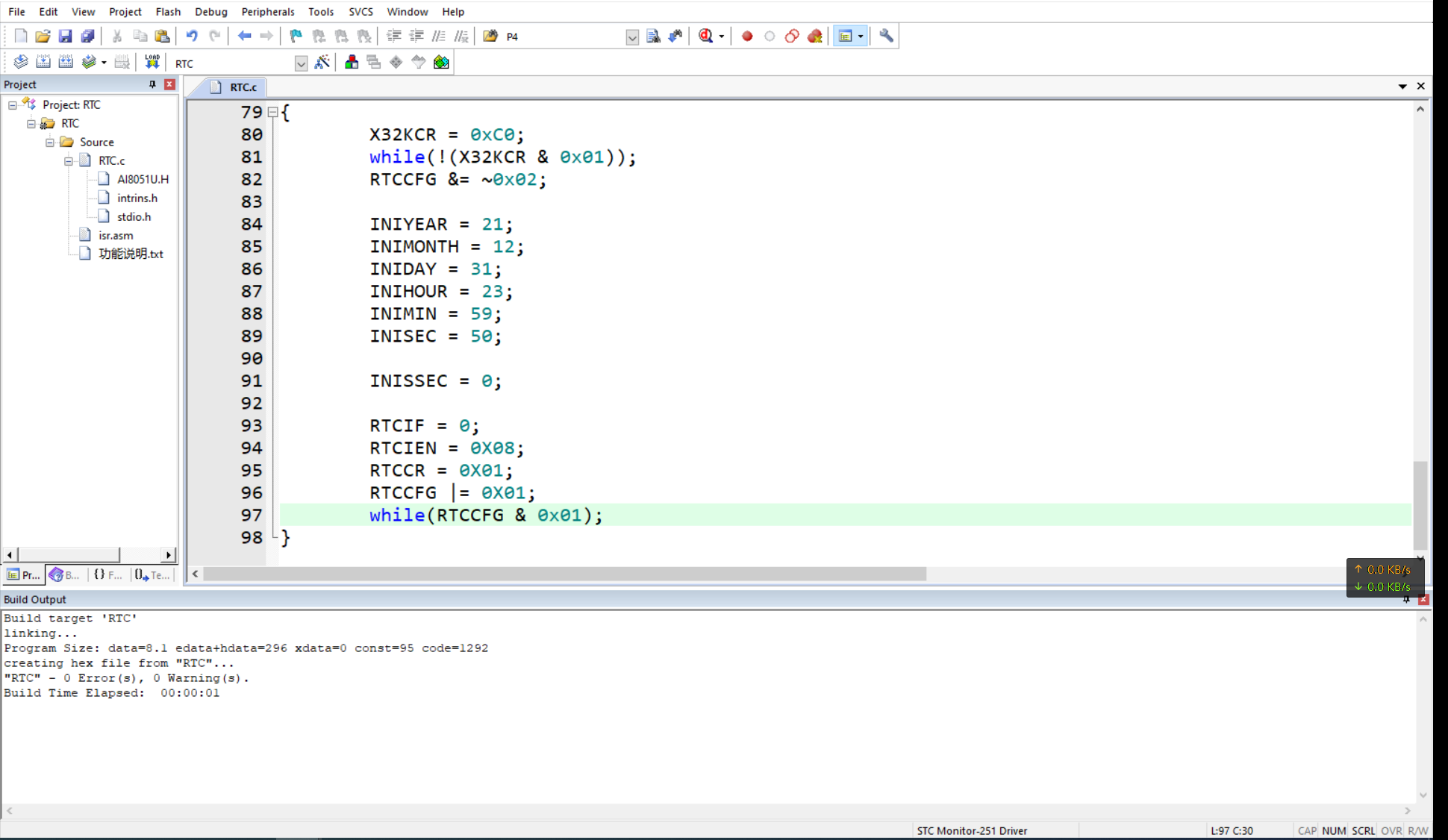
Task: Close the RTC.c editor with the X
Action: (1420, 87)
